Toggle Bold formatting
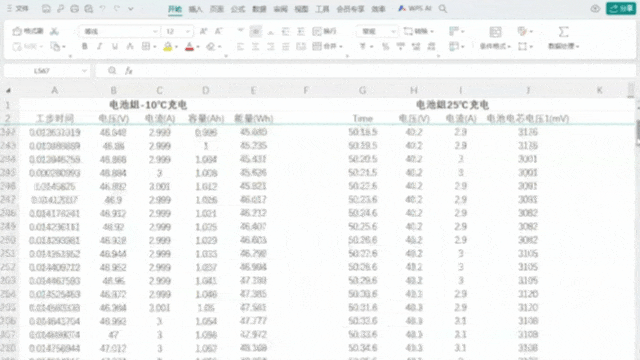The image size is (640, 360). point(84,47)
